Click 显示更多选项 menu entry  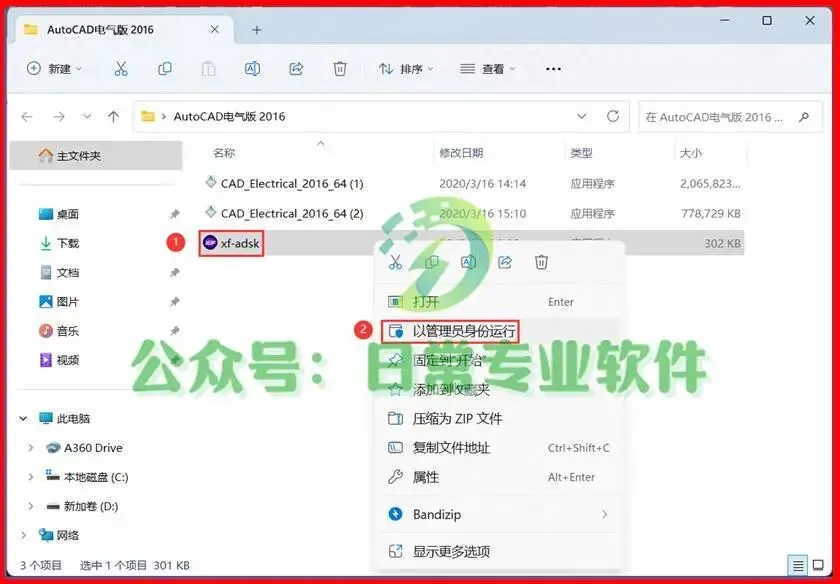coord(499,551)
